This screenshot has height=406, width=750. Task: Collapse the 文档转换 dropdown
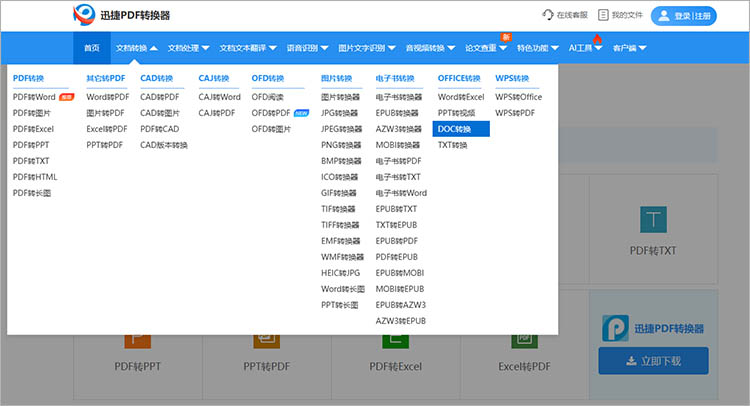click(x=137, y=48)
